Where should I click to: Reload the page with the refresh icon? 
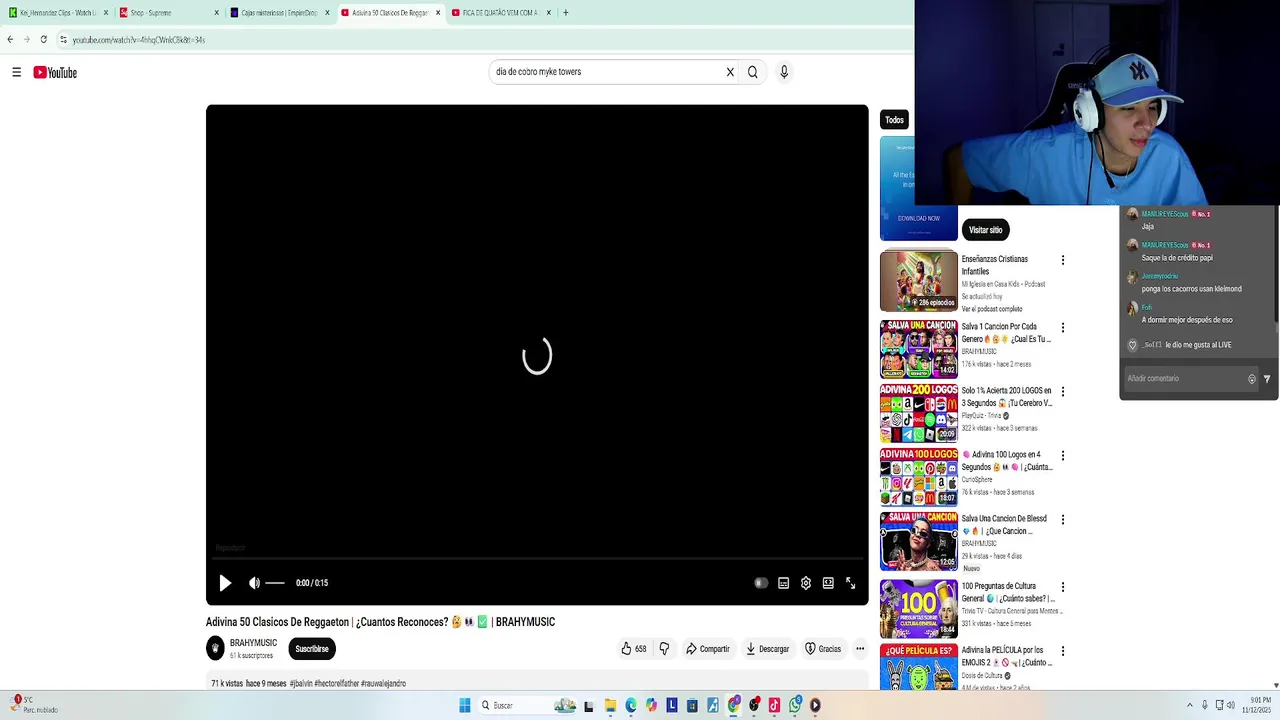coord(43,40)
